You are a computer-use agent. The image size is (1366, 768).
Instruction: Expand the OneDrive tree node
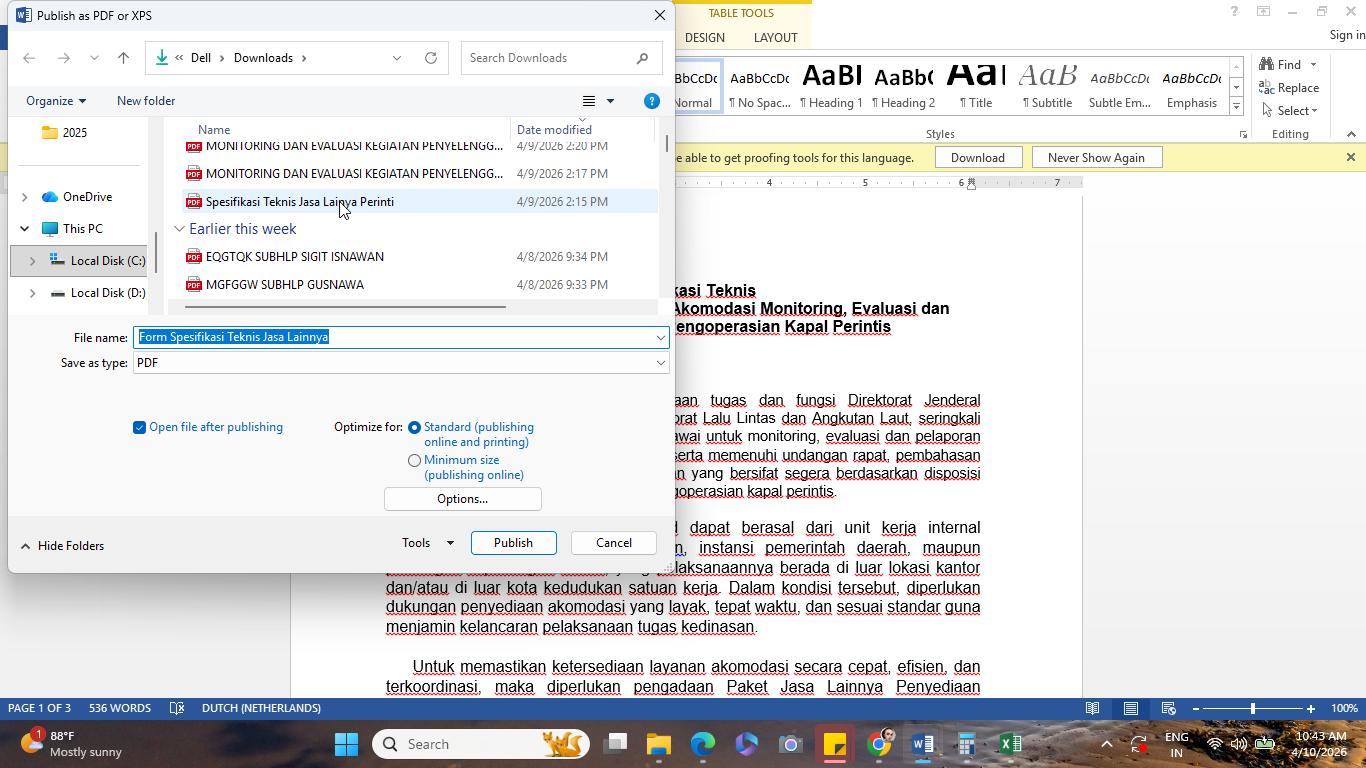click(x=24, y=197)
